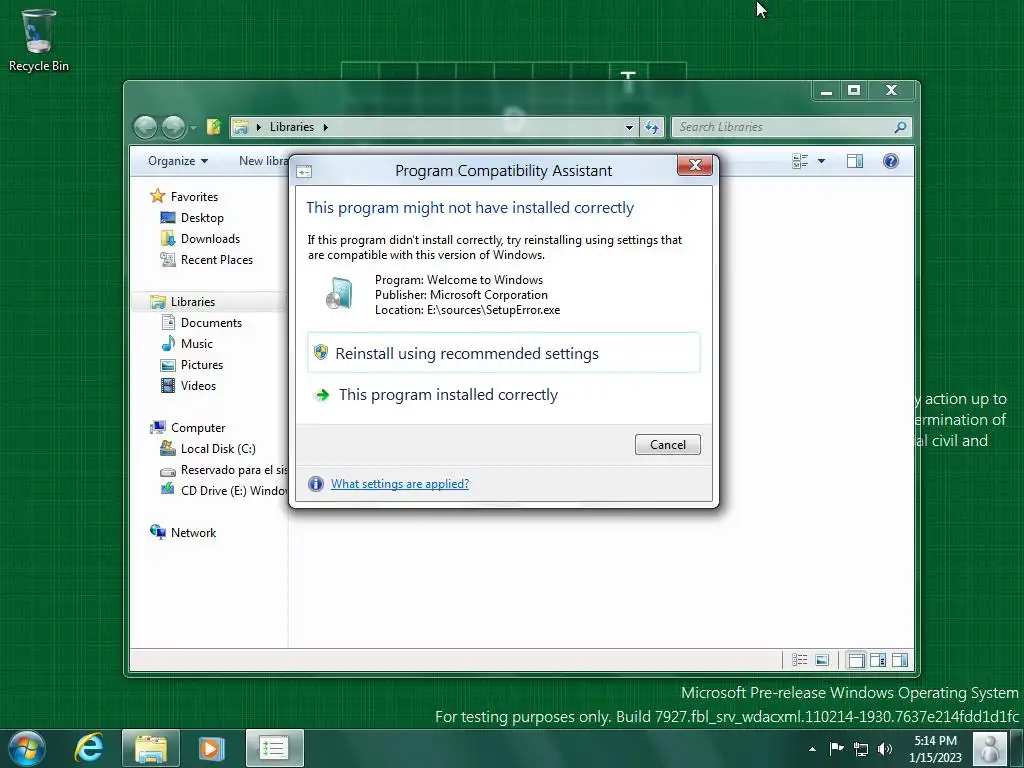
Task: Start search with the magnifier icon
Action: [x=900, y=127]
